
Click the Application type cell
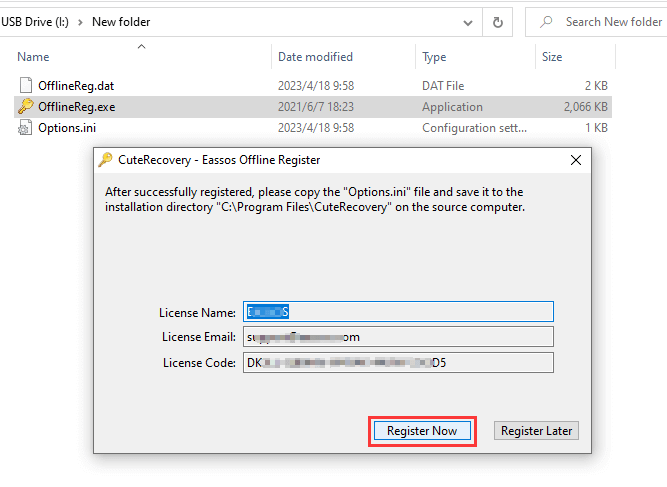click(452, 106)
